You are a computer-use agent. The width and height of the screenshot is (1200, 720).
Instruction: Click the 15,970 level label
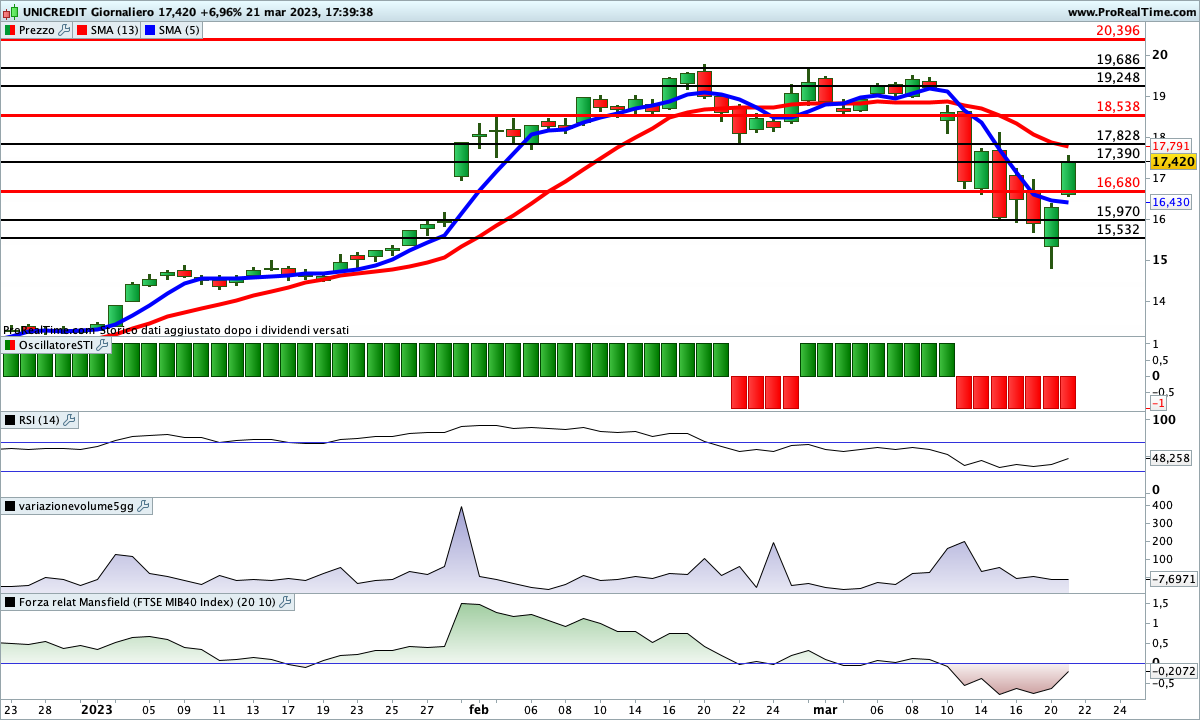(1118, 212)
